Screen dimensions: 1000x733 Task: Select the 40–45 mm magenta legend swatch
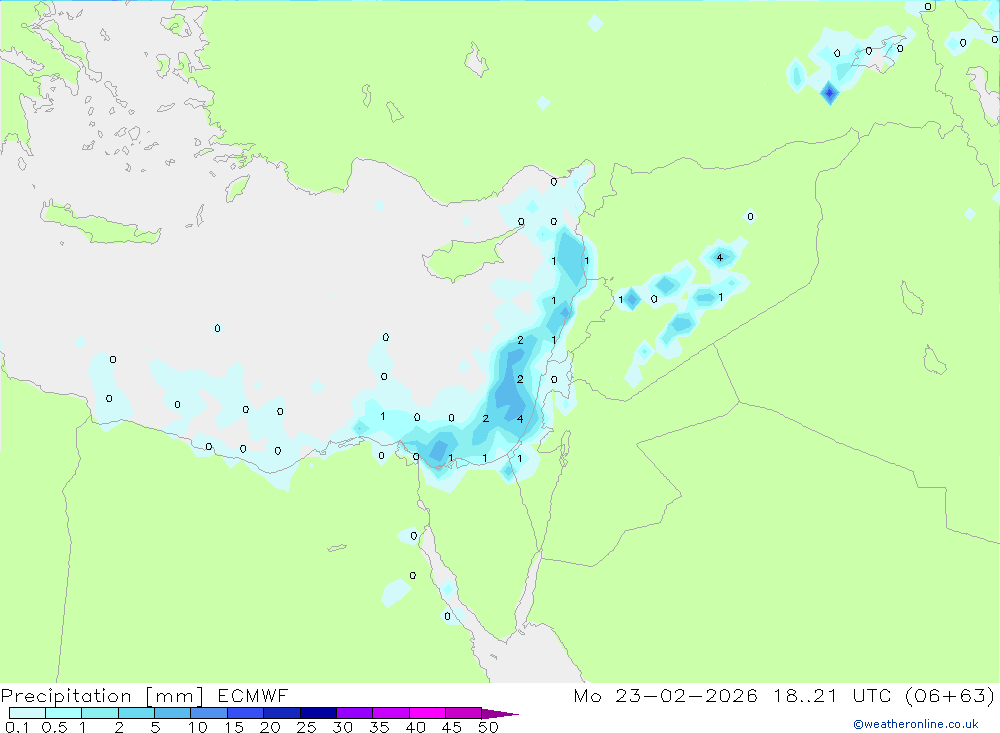pyautogui.click(x=427, y=713)
